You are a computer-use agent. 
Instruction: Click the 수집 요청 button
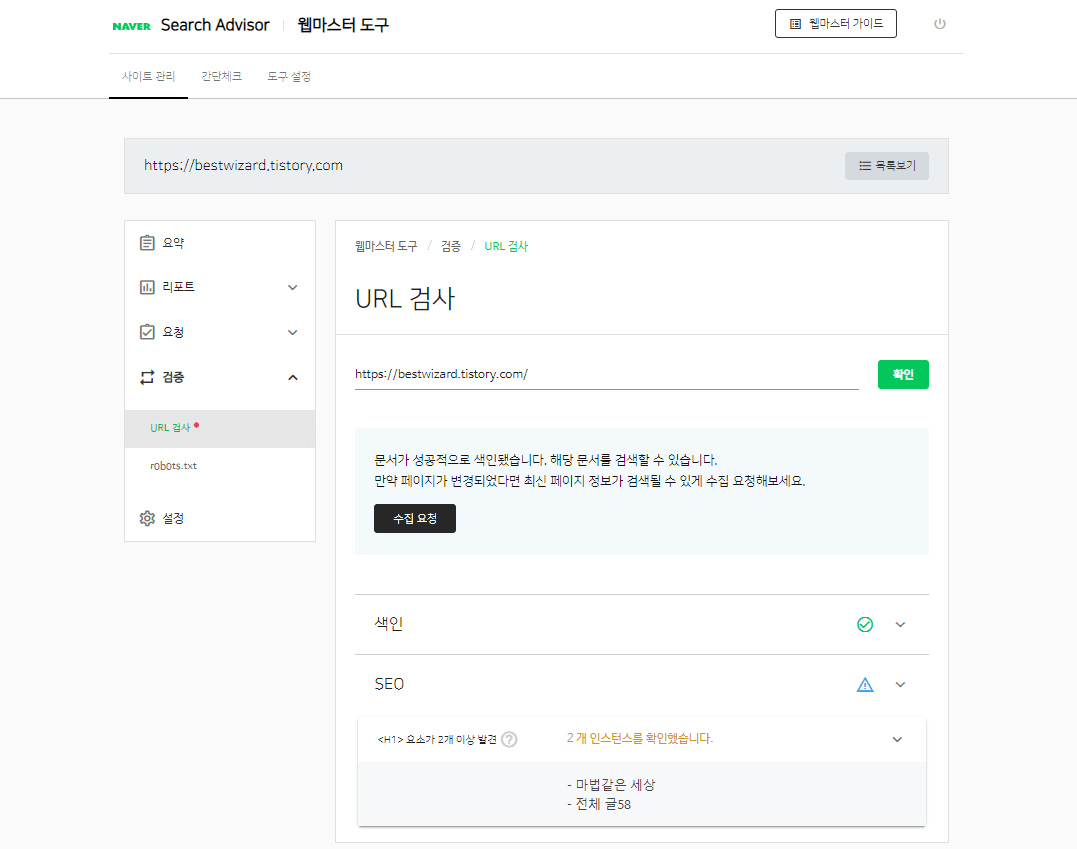[x=414, y=518]
